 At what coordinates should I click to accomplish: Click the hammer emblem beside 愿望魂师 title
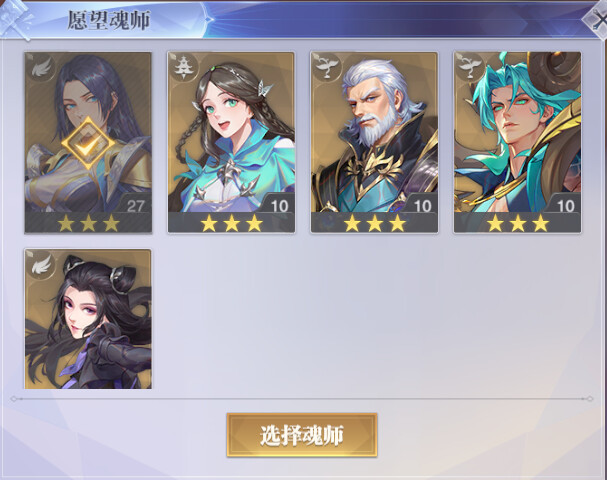[x=16, y=20]
